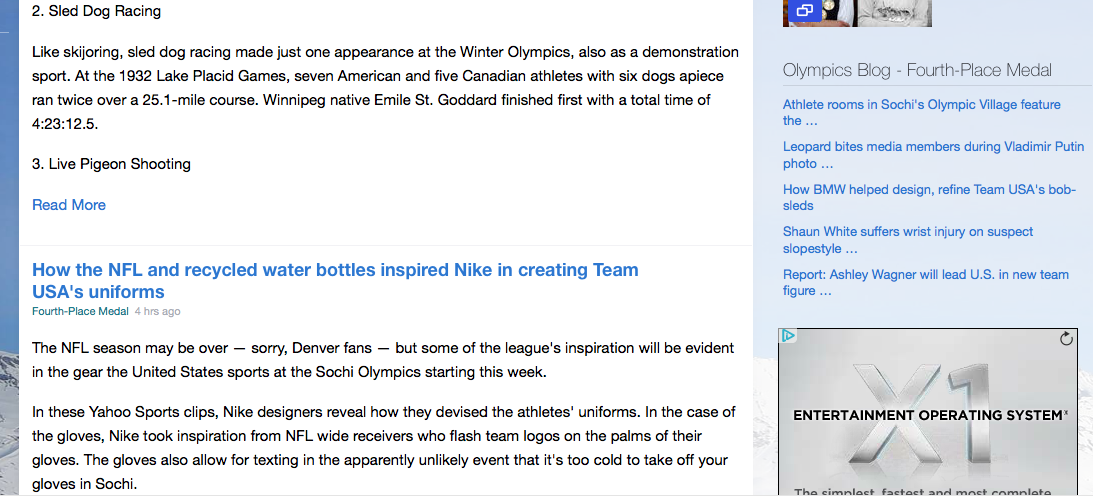The width and height of the screenshot is (1093, 496).
Task: Click the Fourth-Place Medal source label
Action: (x=80, y=311)
